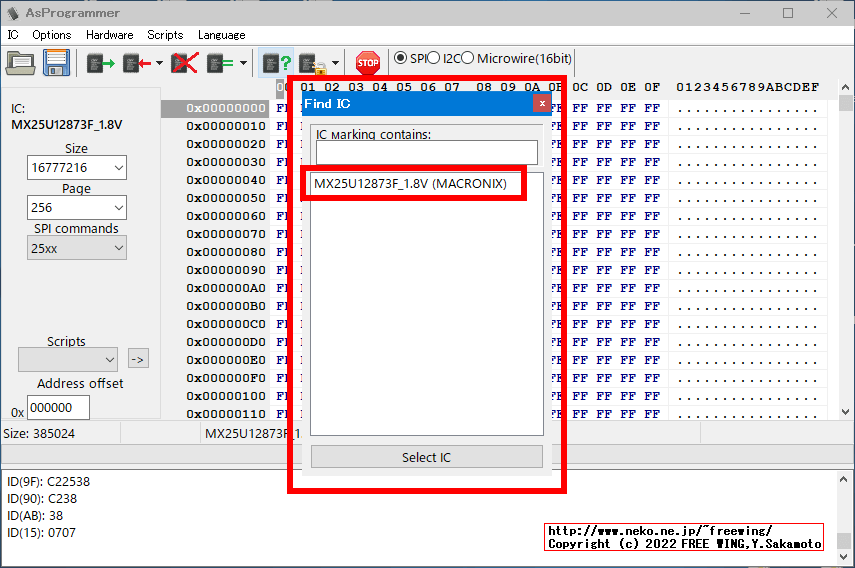Maximize the AsProgrammer window
The image size is (855, 568).
[x=788, y=13]
